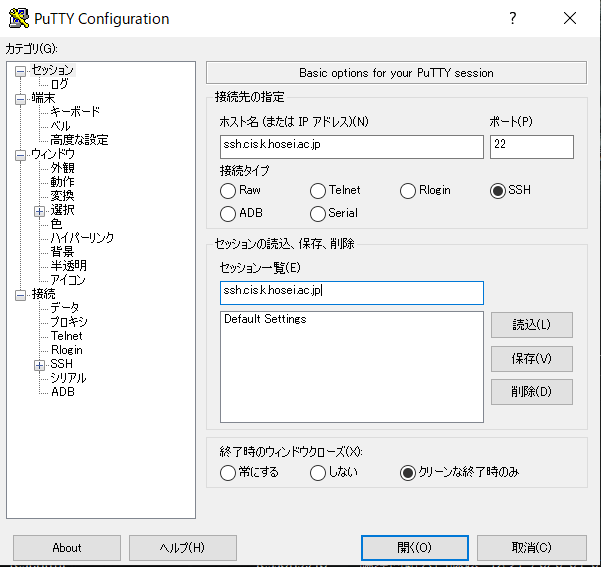This screenshot has width=601, height=567.
Task: Open the プロキシ settings category
Action: pos(69,322)
